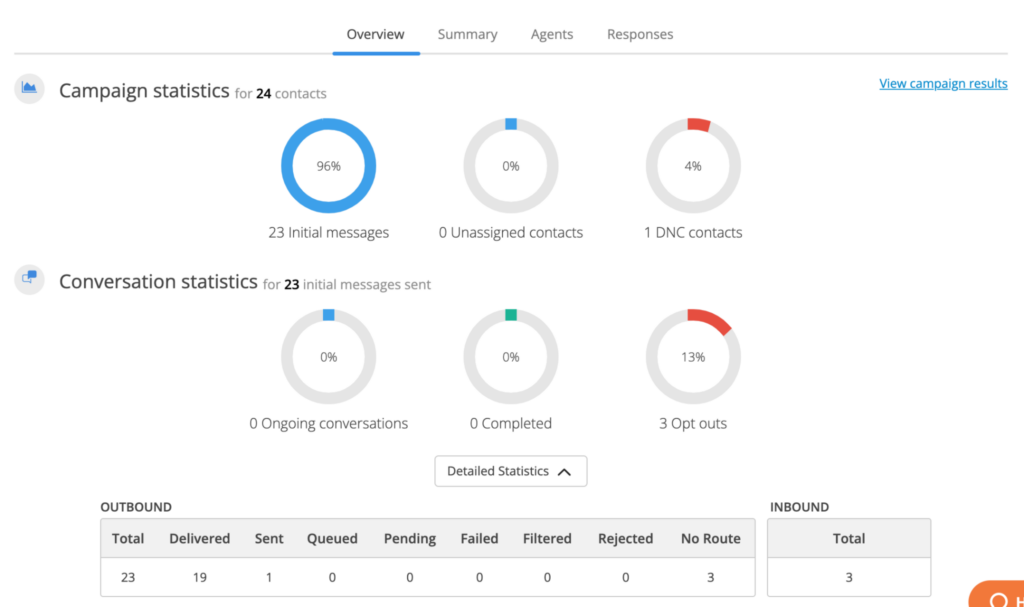Click the 'for 24 contacts' text
This screenshot has height=607, width=1024.
[x=281, y=93]
